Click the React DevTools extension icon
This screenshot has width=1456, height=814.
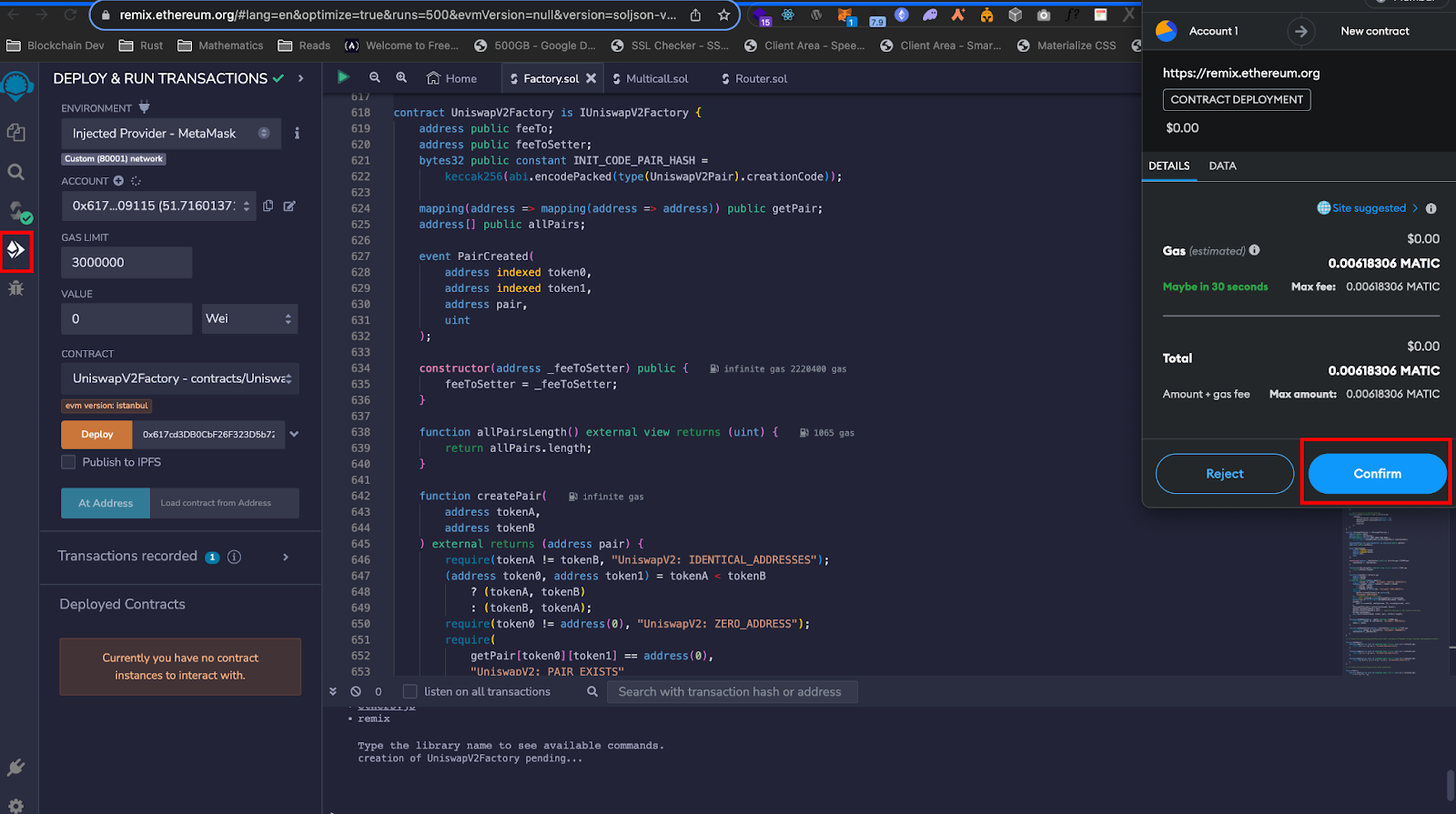pos(788,15)
